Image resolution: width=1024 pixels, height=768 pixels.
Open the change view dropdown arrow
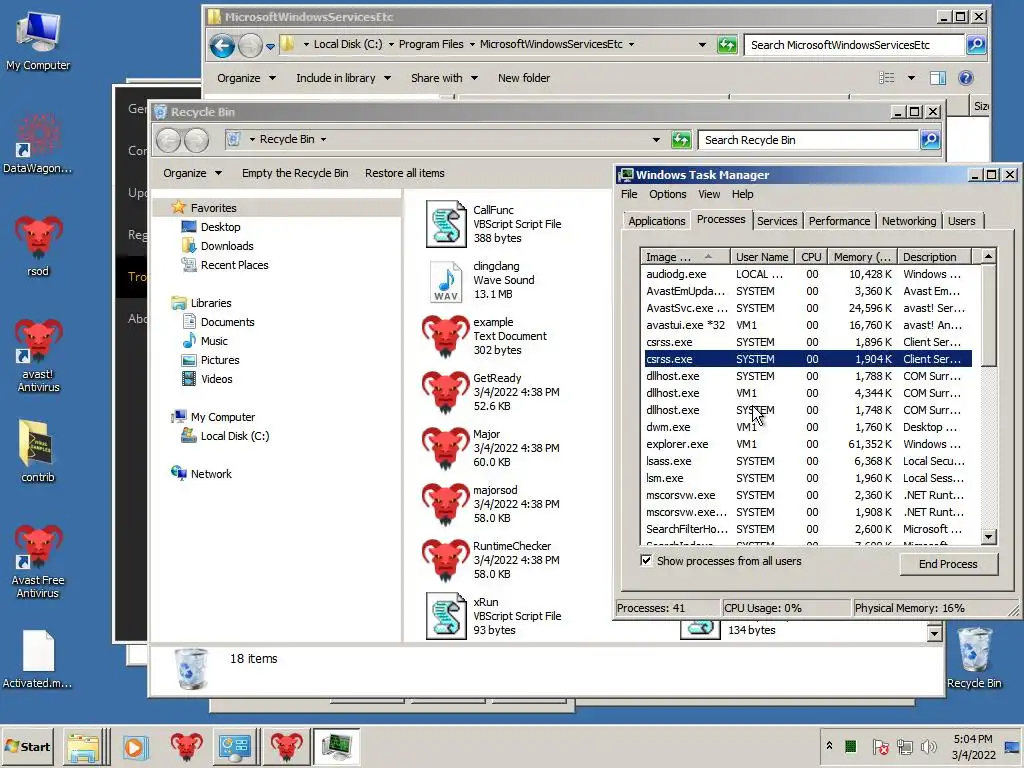911,78
